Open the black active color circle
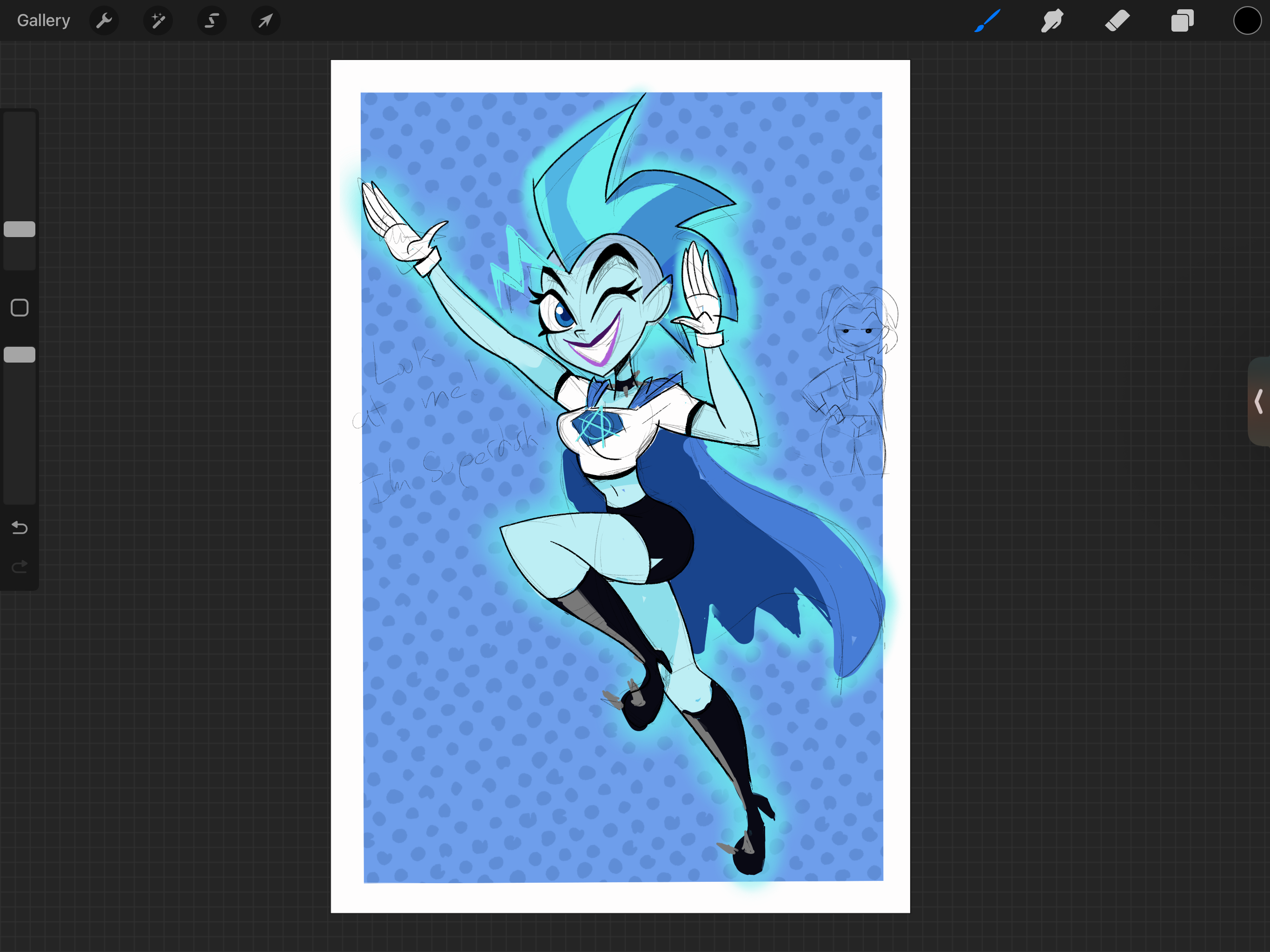 click(x=1247, y=21)
